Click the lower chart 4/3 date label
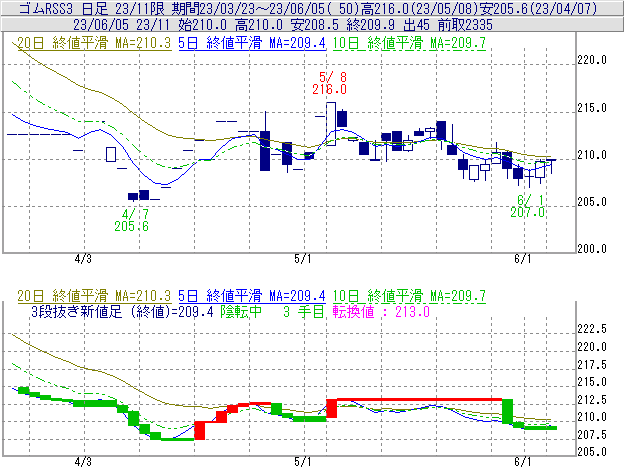This screenshot has width=624, height=475. point(83,462)
